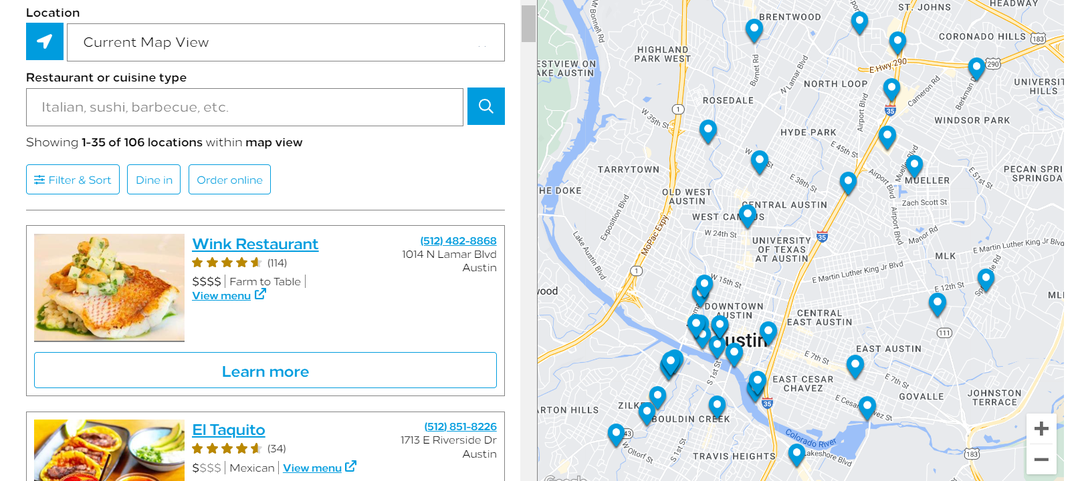Click the restaurant or cuisine type search field
Image resolution: width=1080 pixels, height=481 pixels.
(245, 107)
